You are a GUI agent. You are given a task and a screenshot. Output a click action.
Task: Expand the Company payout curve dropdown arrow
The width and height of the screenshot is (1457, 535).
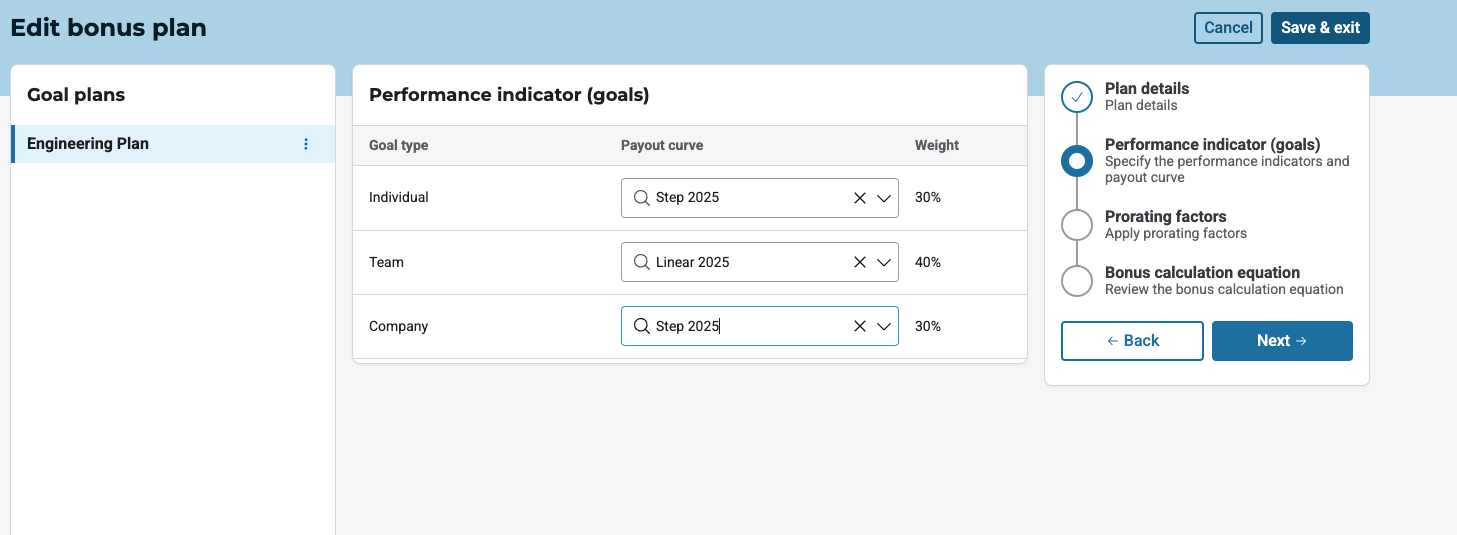[884, 326]
